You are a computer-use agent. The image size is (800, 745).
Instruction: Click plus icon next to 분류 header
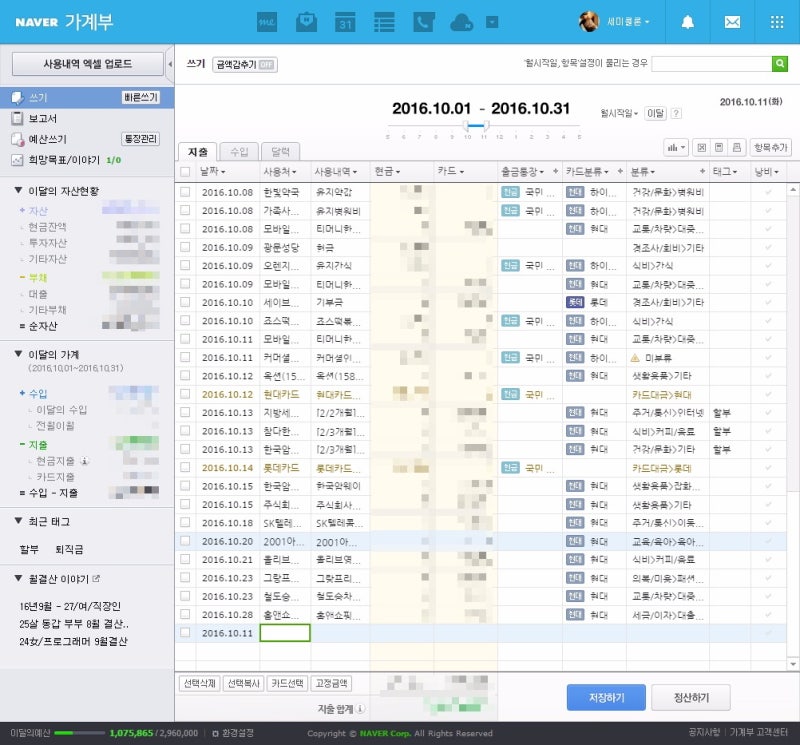(x=702, y=171)
